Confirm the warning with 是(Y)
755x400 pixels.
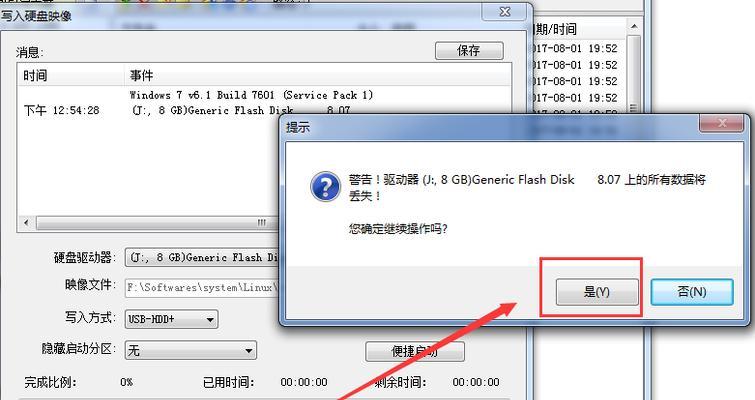(597, 292)
